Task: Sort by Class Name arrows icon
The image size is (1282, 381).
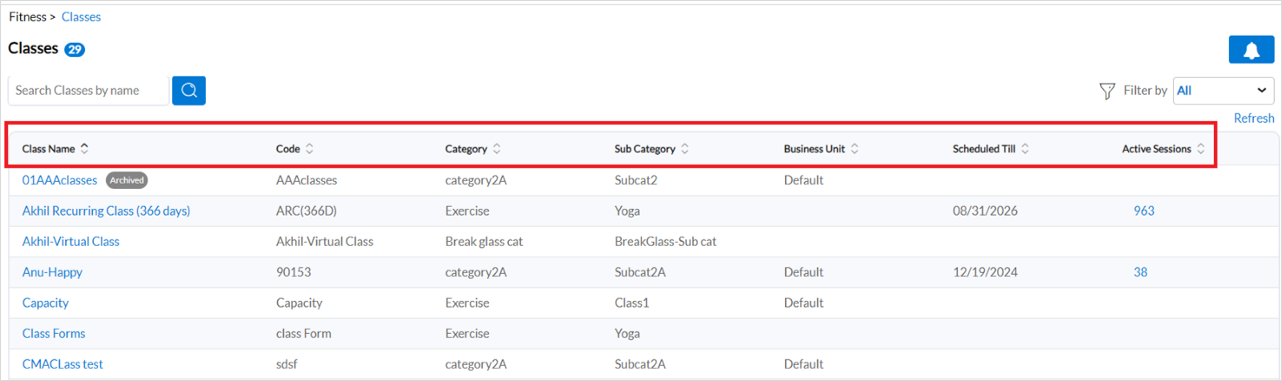Action: (x=85, y=149)
